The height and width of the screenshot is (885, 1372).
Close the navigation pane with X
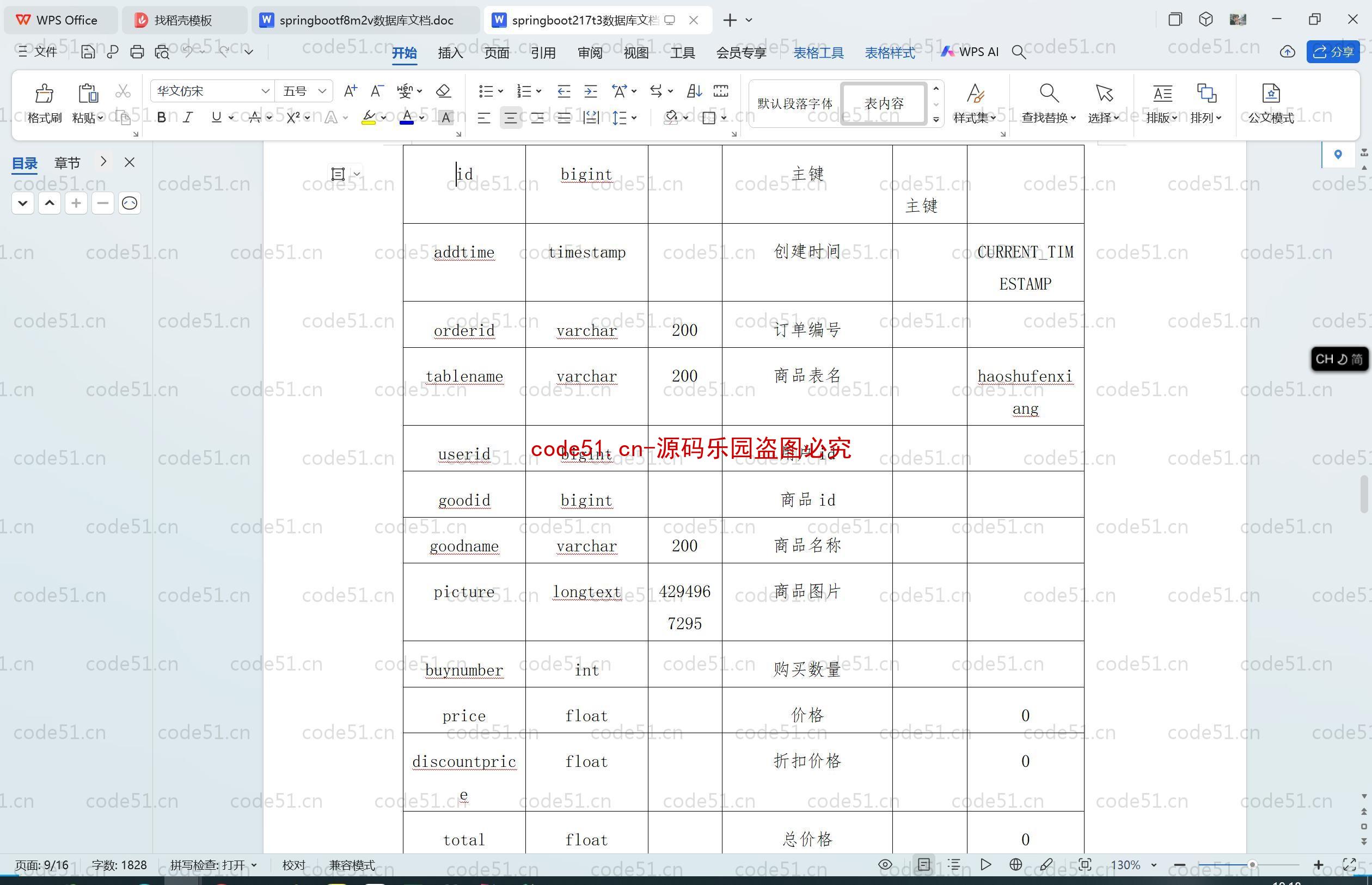pos(130,163)
